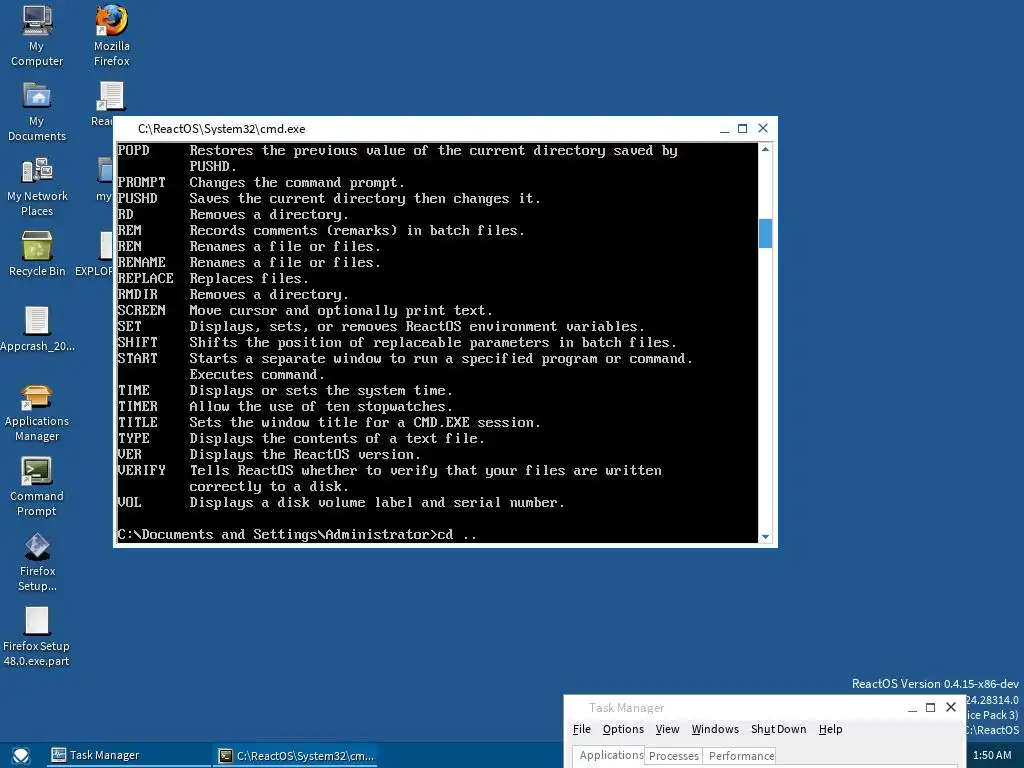Click the REPLACE command help line
The image size is (1024, 768).
tap(213, 279)
